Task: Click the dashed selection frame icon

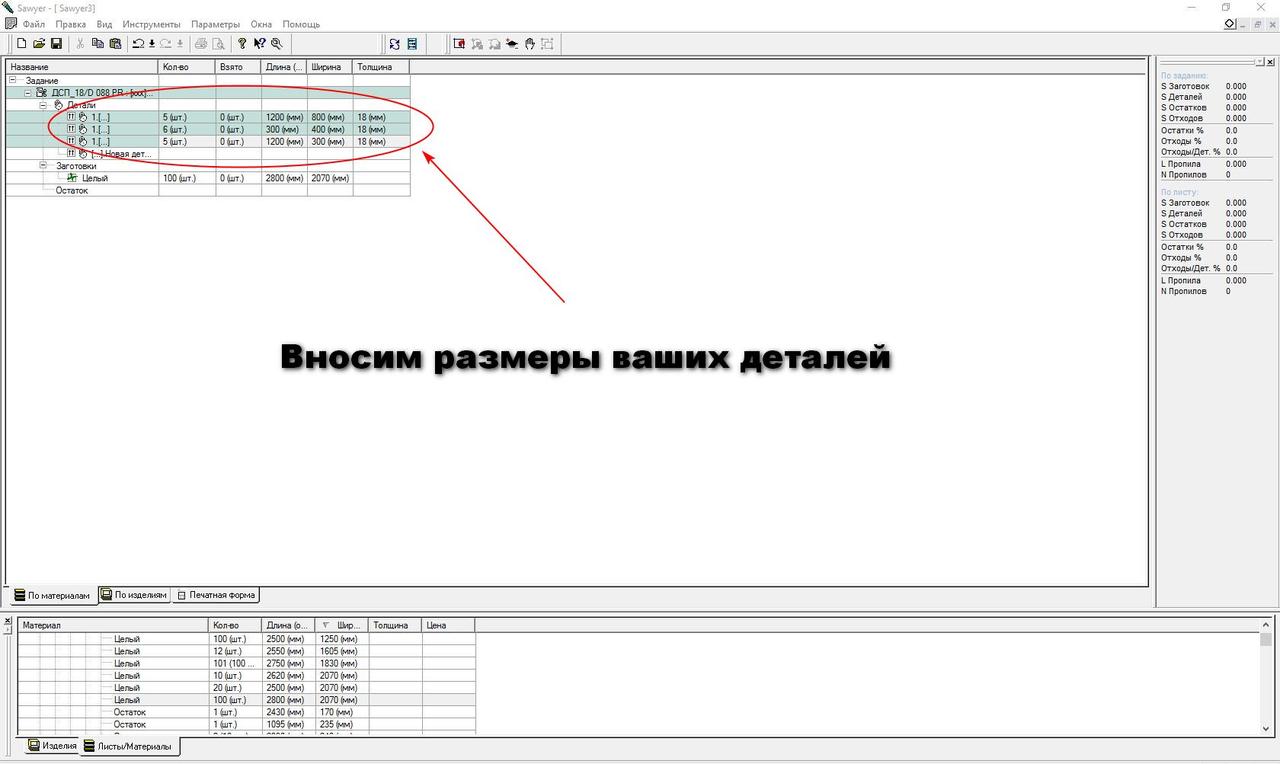Action: 548,44
